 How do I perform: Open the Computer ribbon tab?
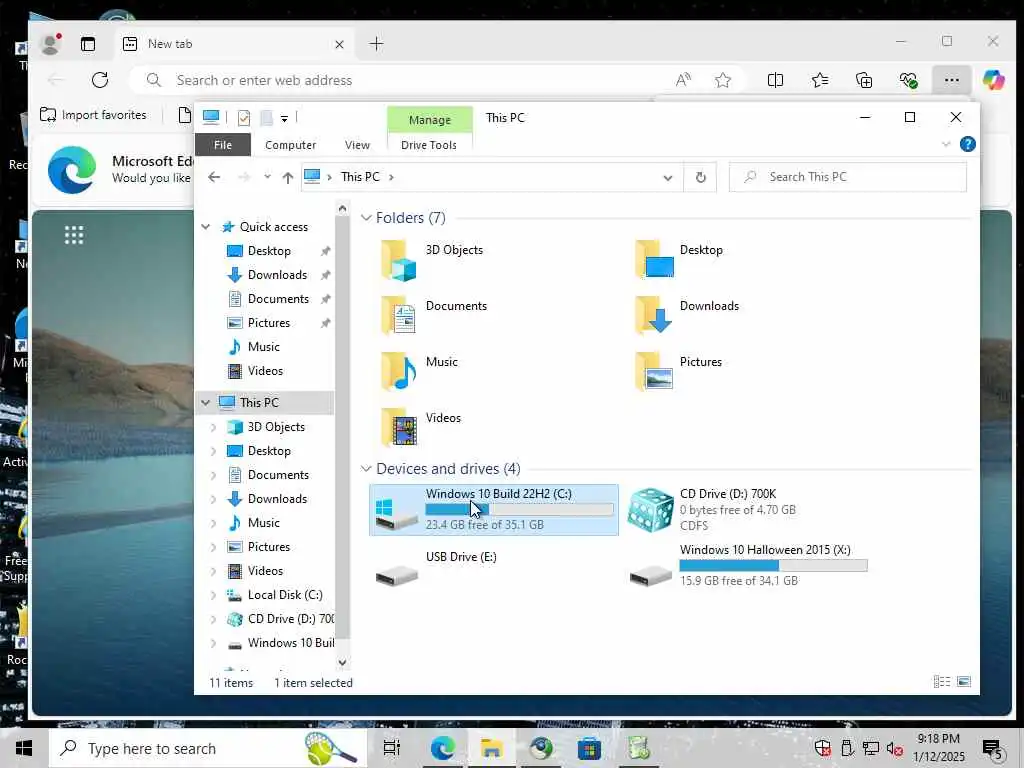(x=290, y=145)
